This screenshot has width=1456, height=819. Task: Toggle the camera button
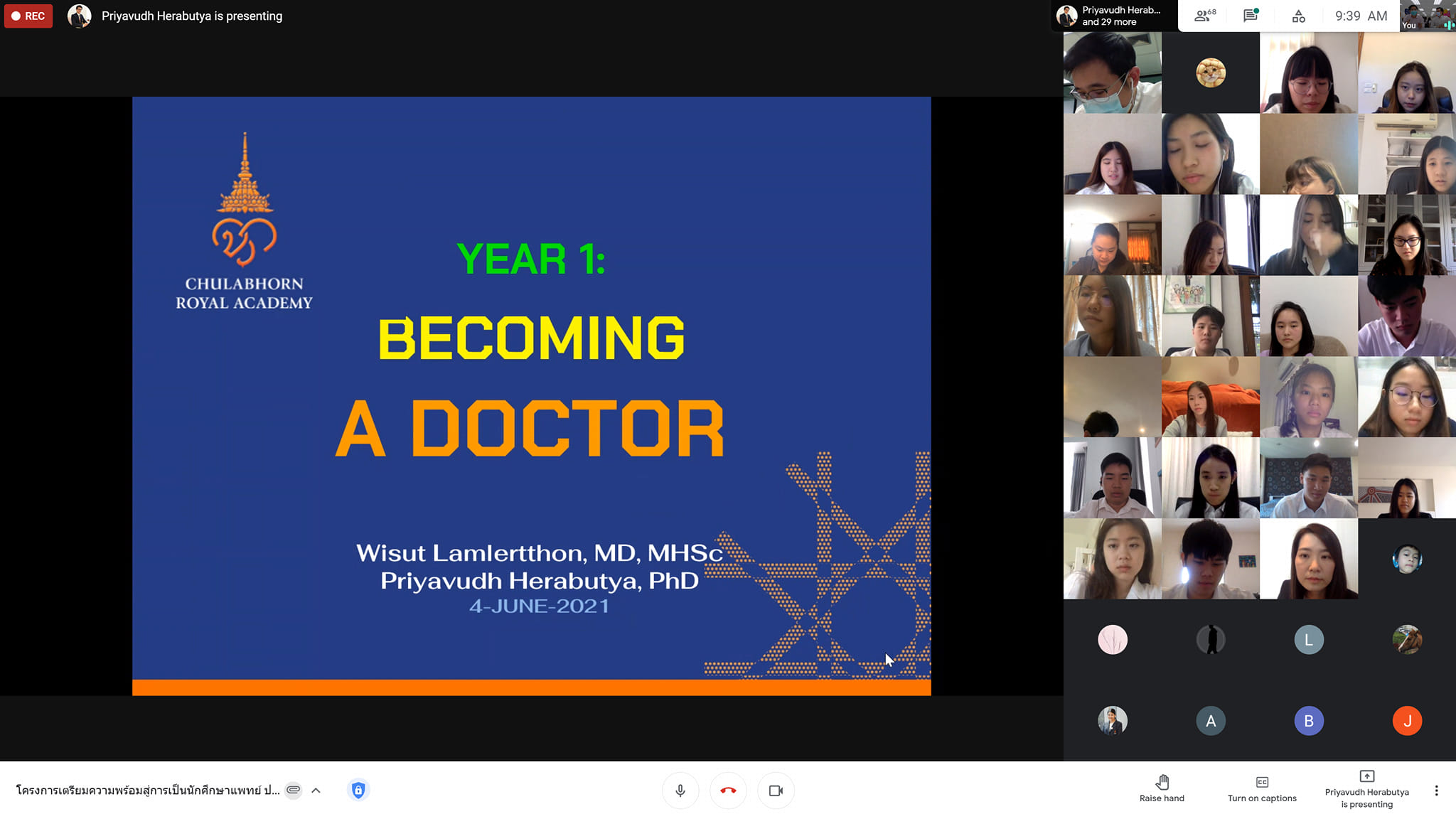click(x=776, y=791)
